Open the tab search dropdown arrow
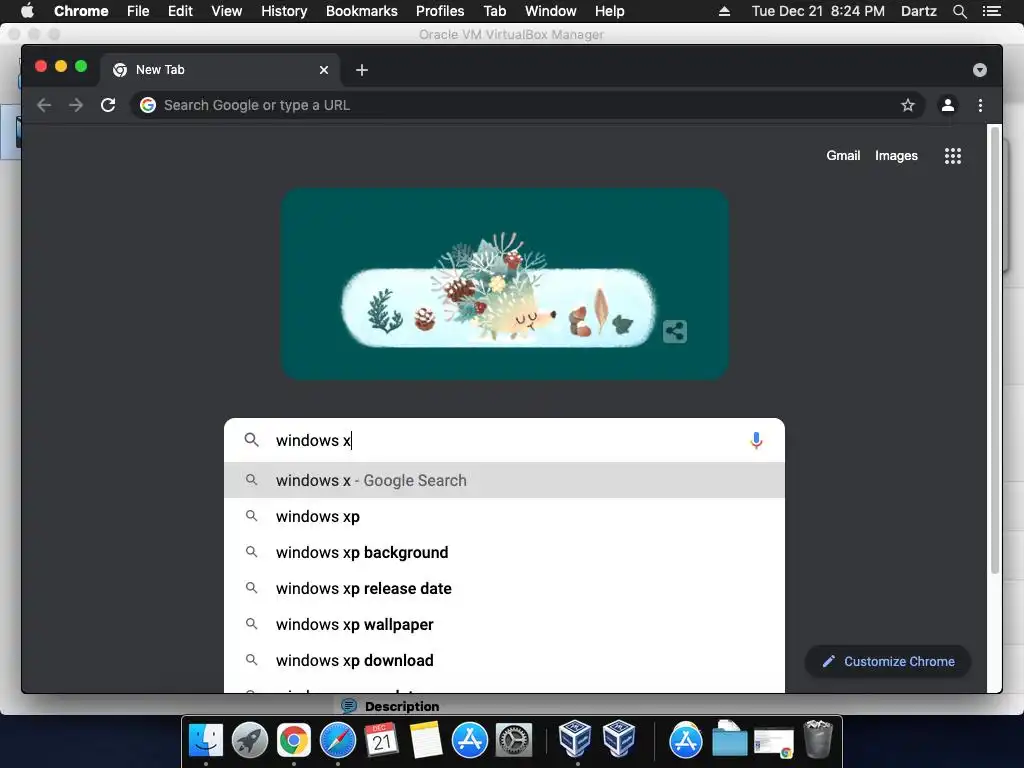 point(980,70)
